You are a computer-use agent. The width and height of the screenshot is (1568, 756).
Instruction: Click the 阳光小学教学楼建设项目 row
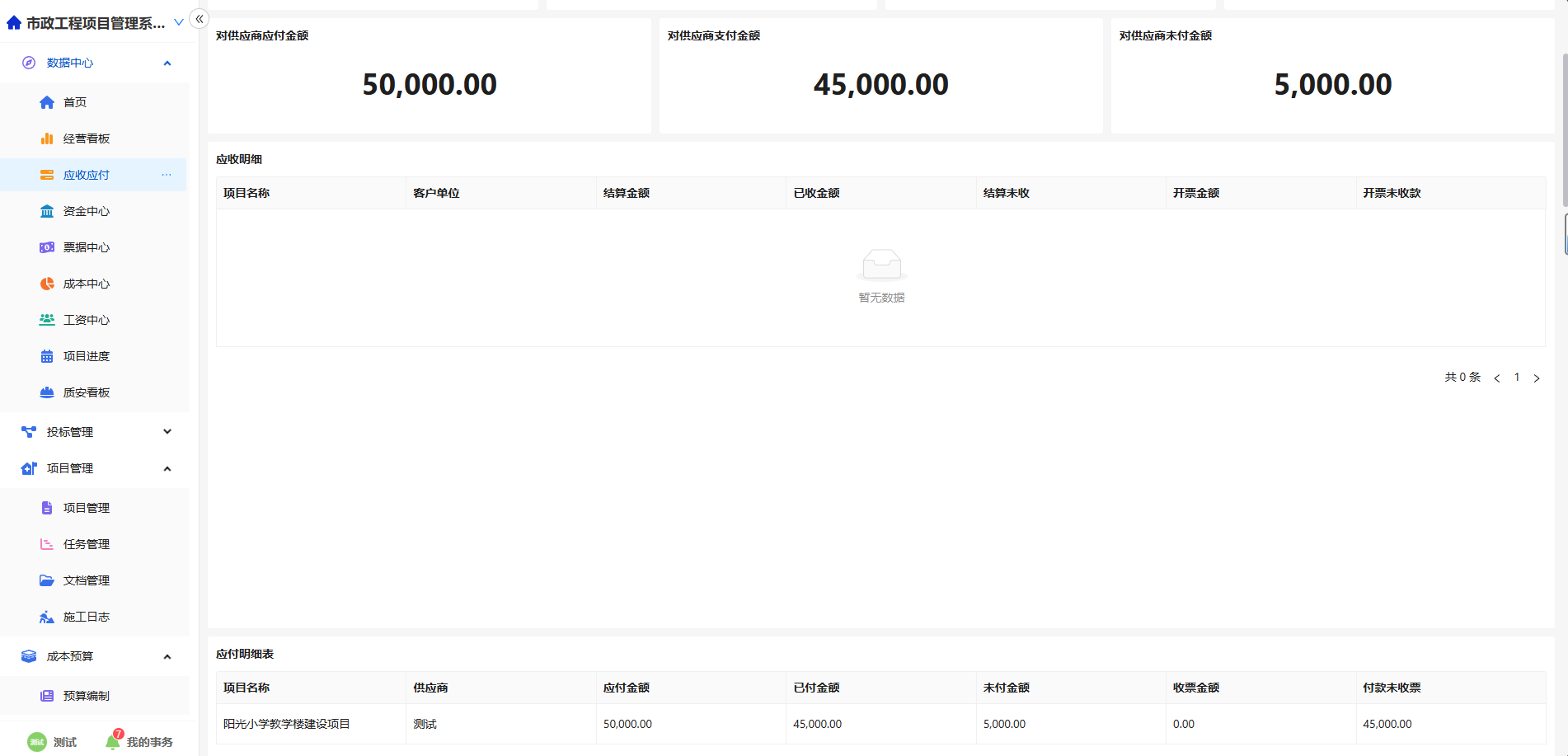coord(287,724)
